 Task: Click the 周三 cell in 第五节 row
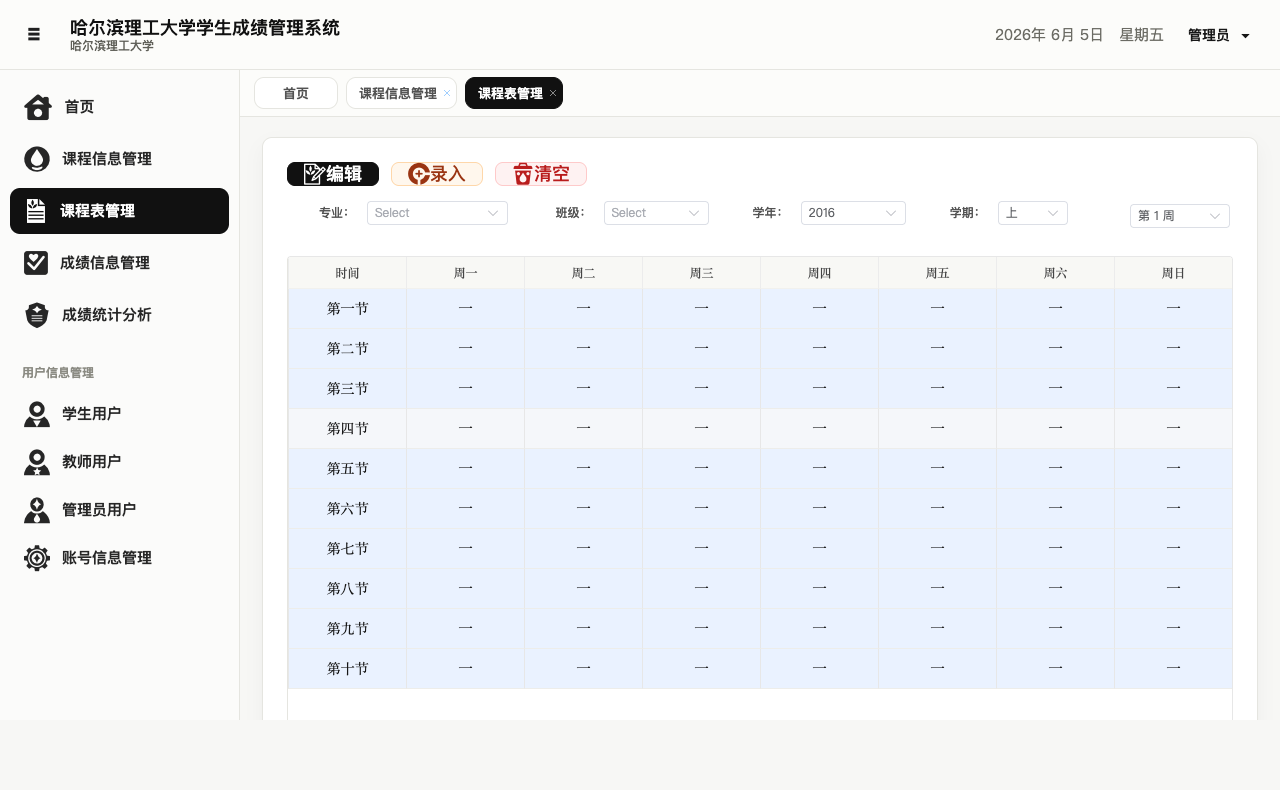click(702, 469)
